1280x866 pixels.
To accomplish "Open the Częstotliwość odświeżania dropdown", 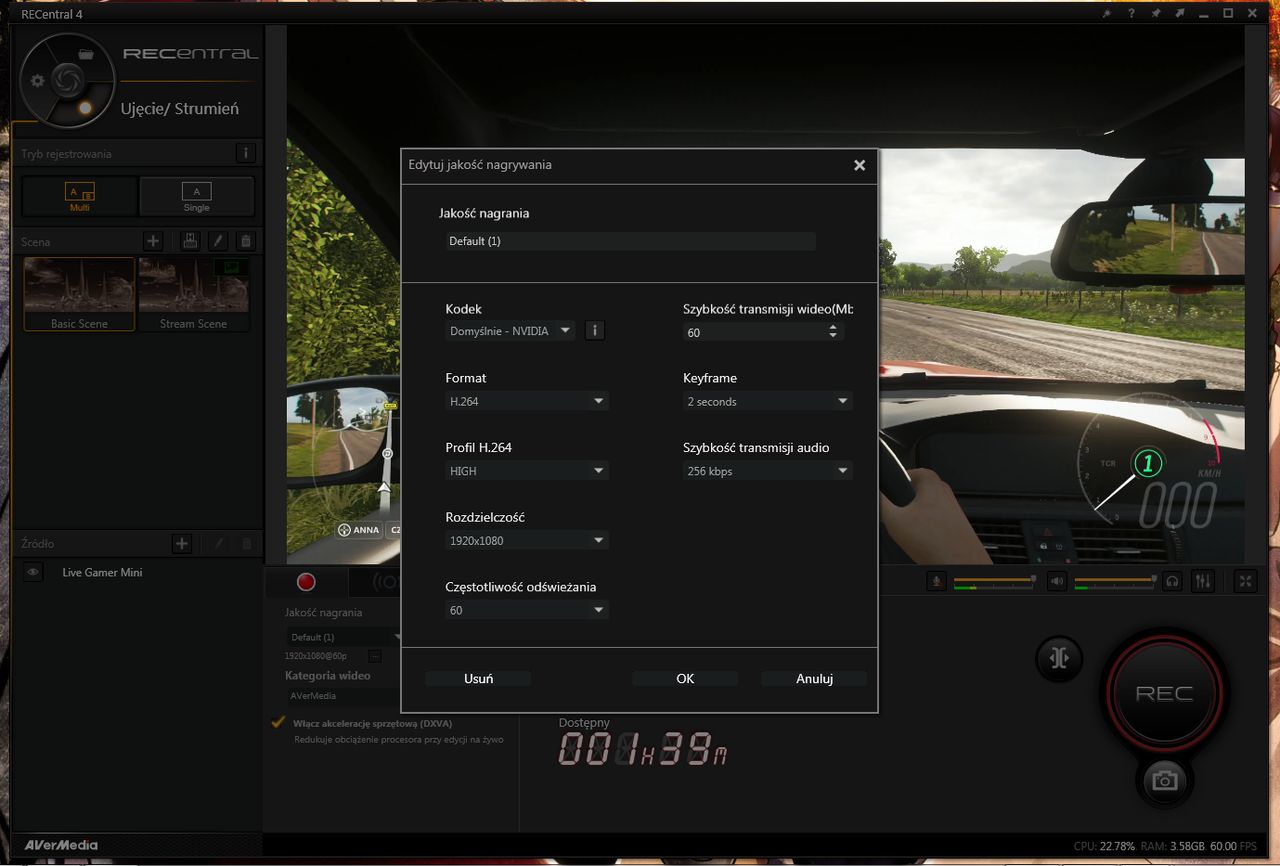I will tap(527, 610).
